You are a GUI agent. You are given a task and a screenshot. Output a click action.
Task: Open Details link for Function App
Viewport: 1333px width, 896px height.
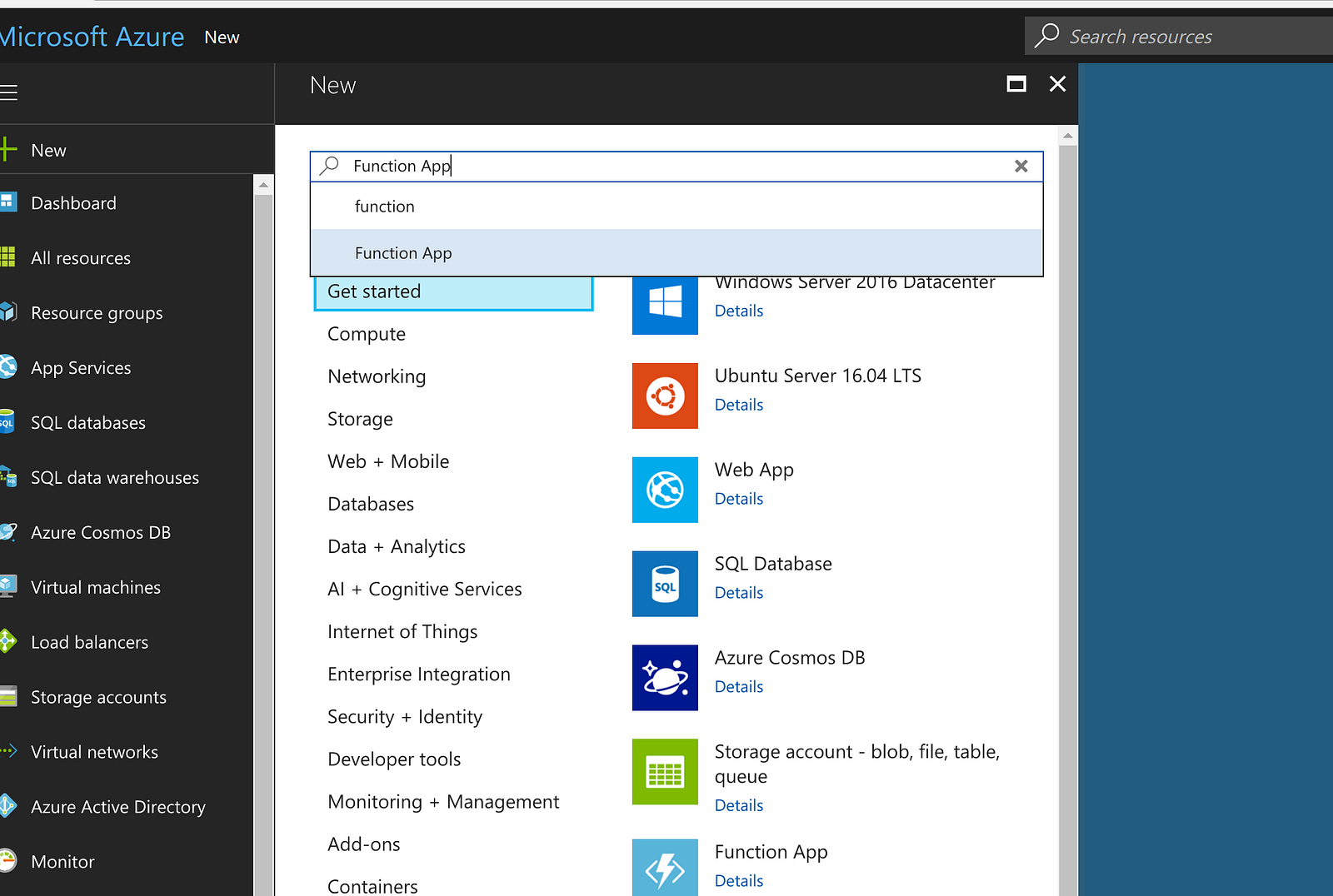pos(739,881)
